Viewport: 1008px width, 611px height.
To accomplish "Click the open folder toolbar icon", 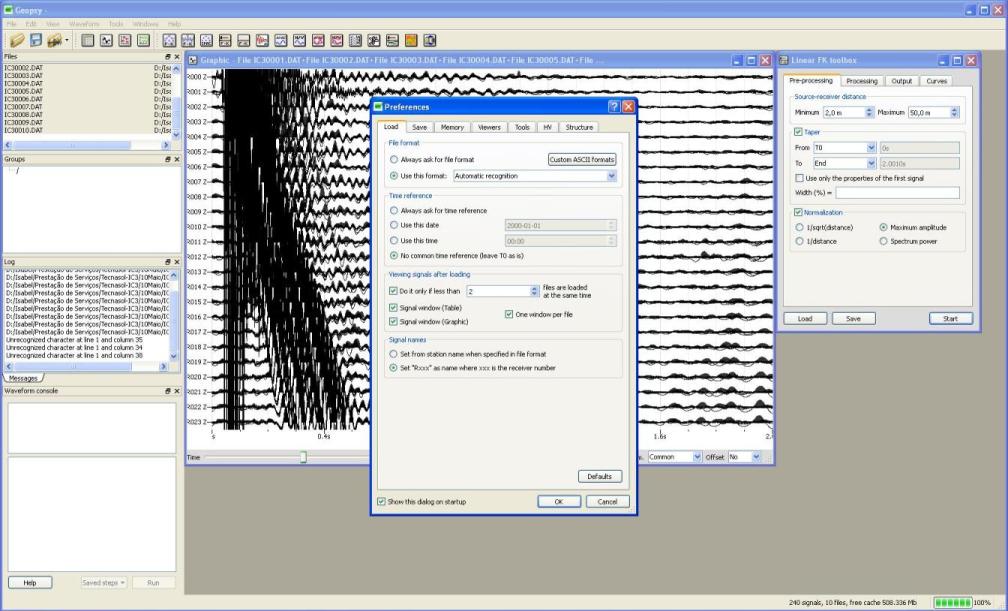I will click(x=17, y=41).
